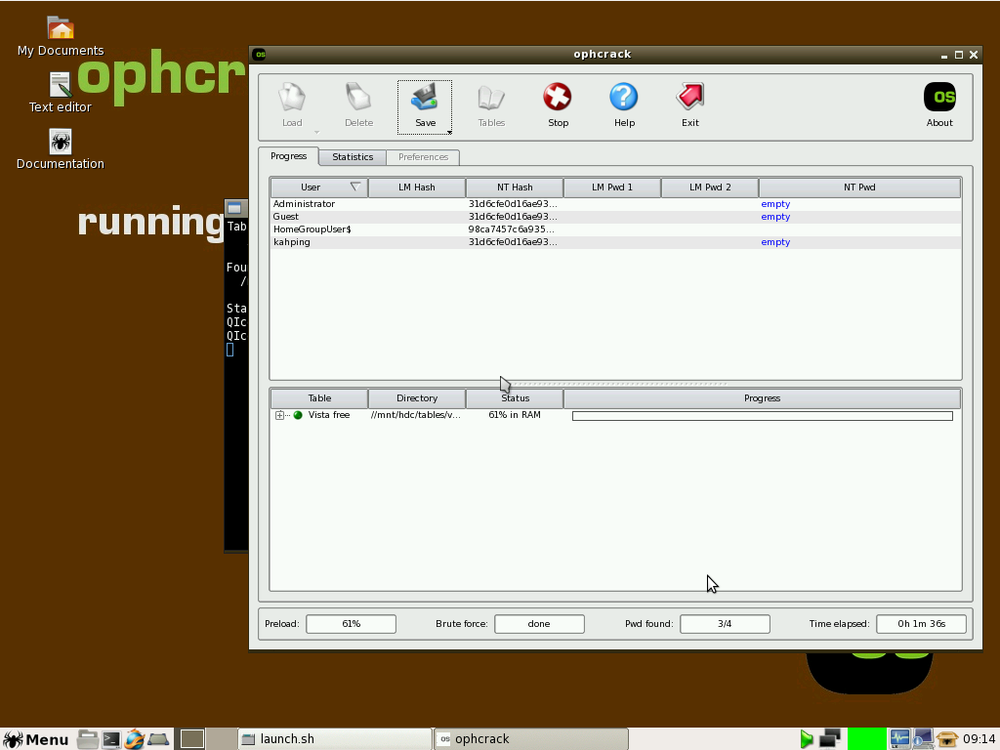Expand the Vista free table entry
The image size is (1000, 750).
tap(279, 415)
